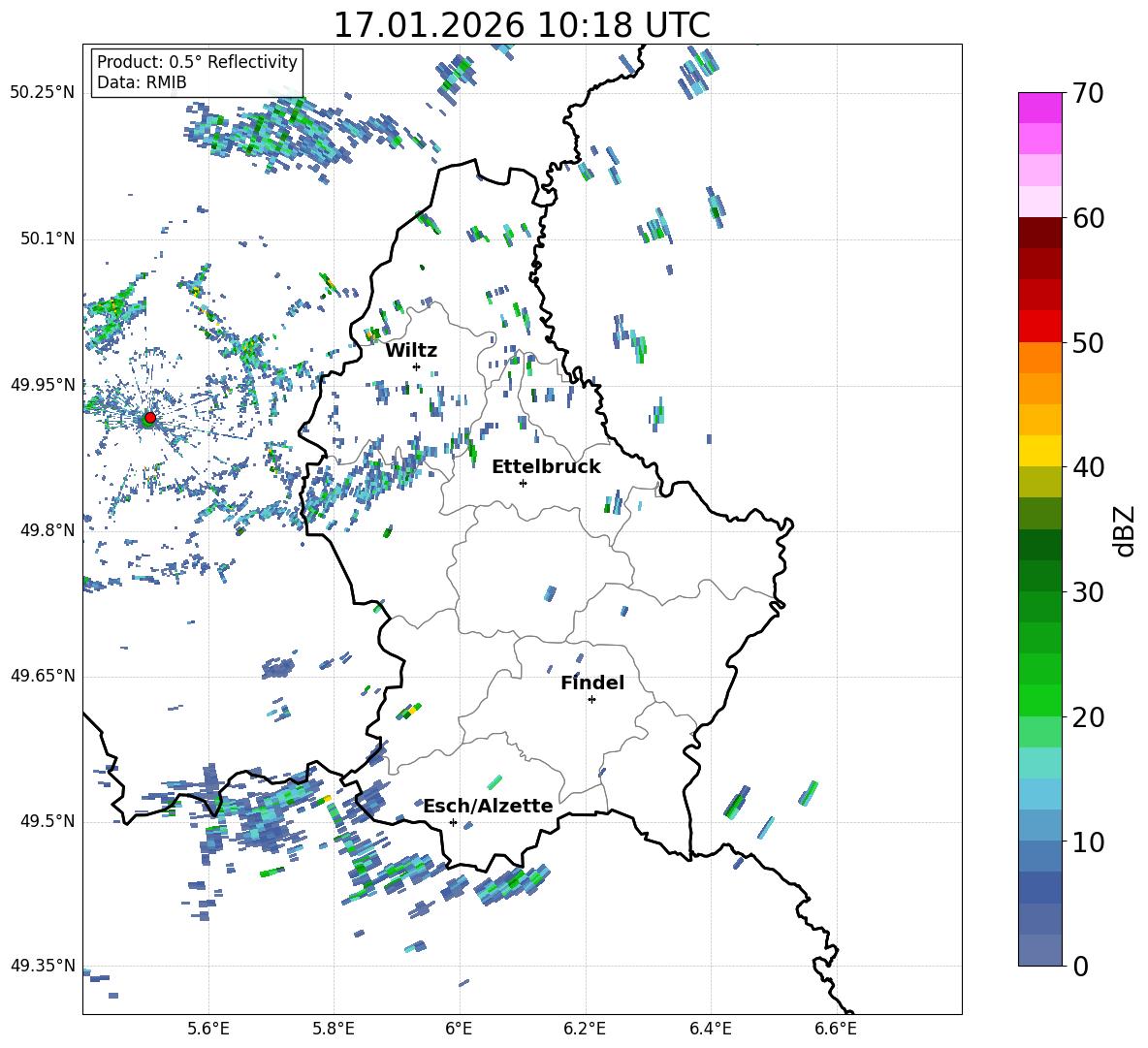This screenshot has width=1148, height=1048.
Task: Click the colorbar tick label 30
Action: pos(1088,592)
